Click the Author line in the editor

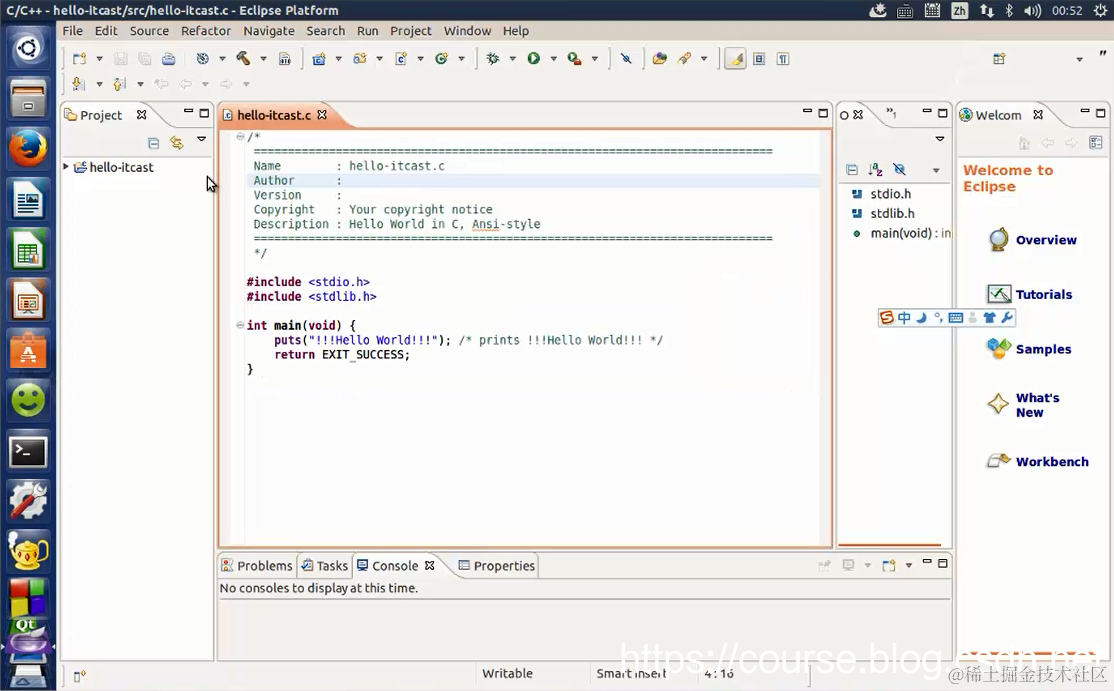point(533,180)
